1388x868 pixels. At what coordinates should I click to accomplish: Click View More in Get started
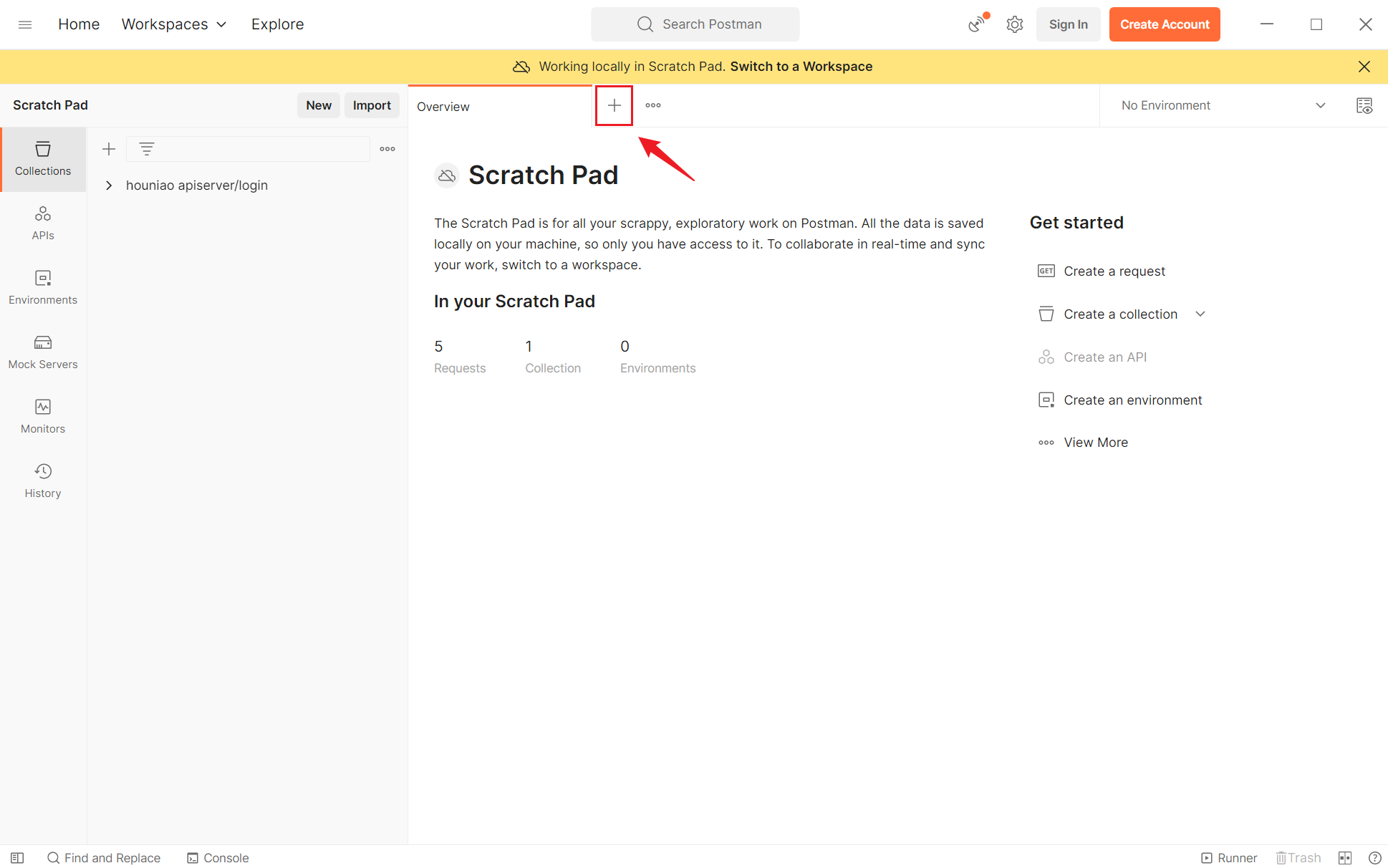pyautogui.click(x=1096, y=443)
